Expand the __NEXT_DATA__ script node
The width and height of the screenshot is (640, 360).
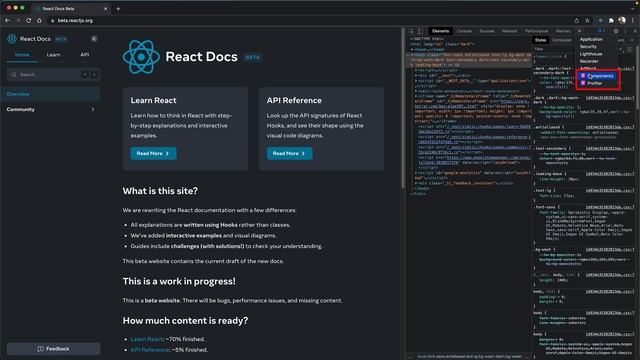point(416,81)
